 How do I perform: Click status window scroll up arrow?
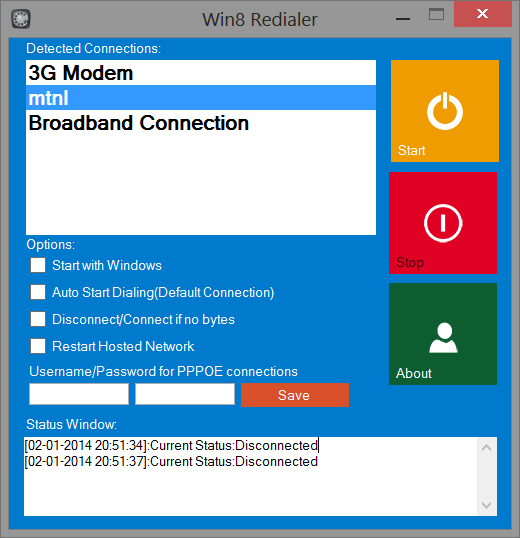click(x=486, y=448)
